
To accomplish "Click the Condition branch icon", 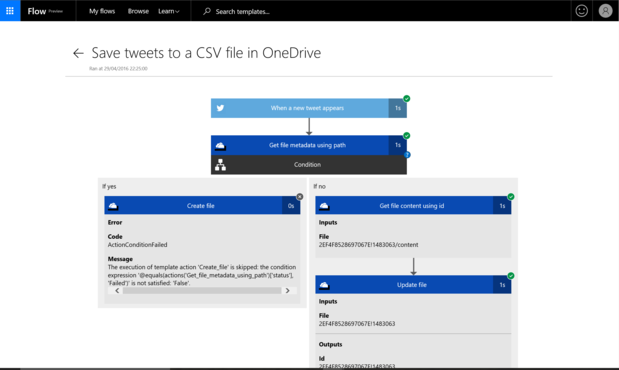I will click(x=220, y=165).
